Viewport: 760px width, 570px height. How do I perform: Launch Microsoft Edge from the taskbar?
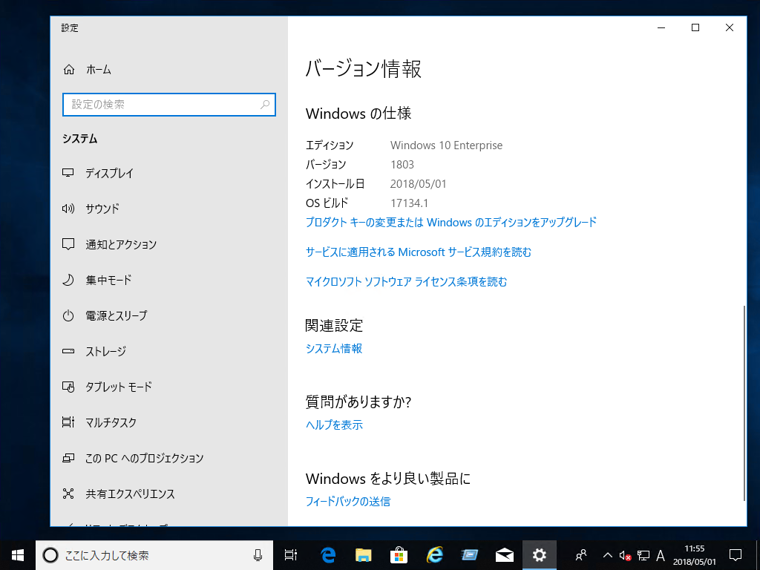coord(328,555)
